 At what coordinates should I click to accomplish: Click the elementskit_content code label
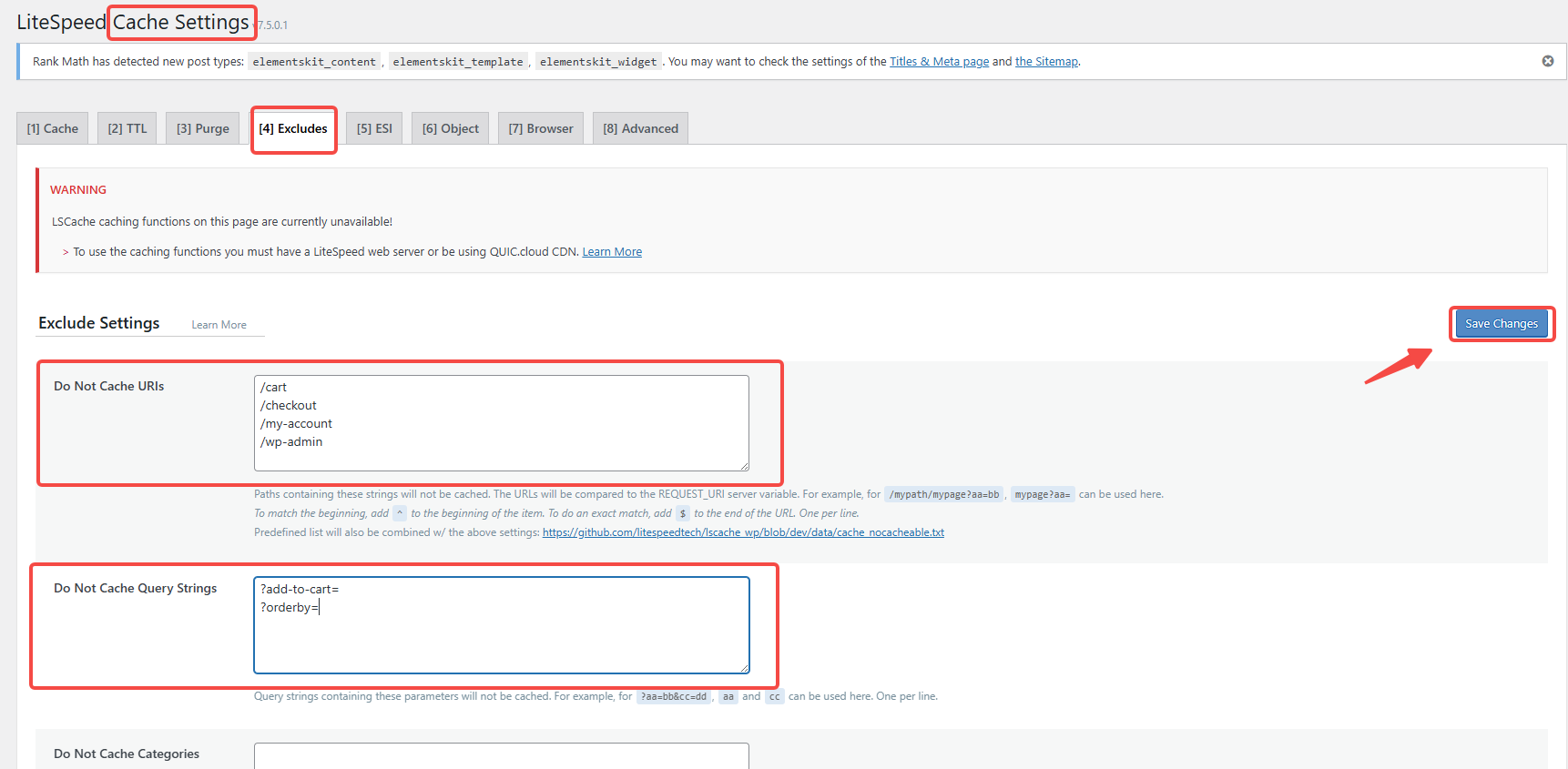click(x=314, y=62)
